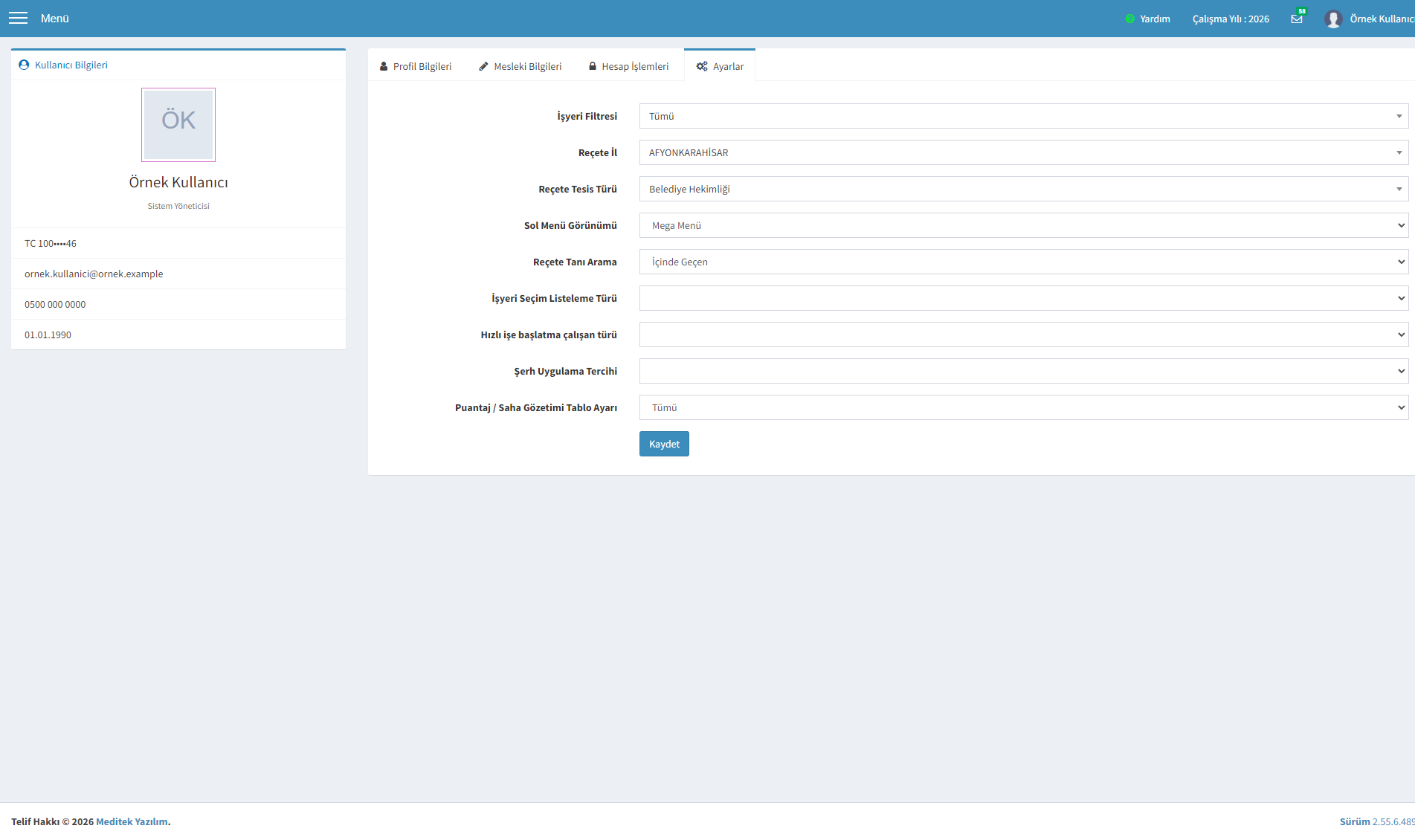Click the user avatar icon in header

[x=1333, y=19]
